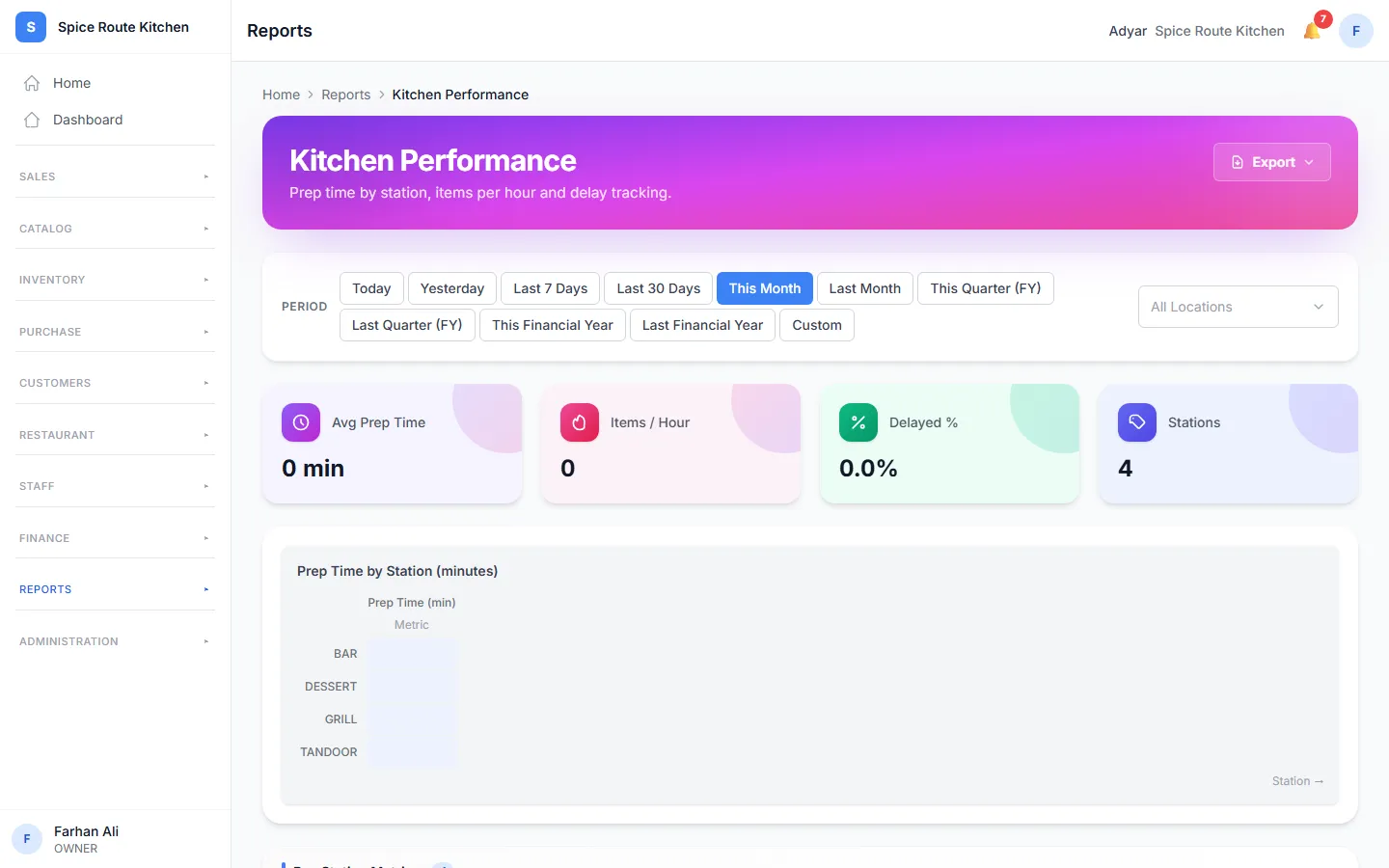Click the TANDOOR station label in chart
Viewport: 1389px width, 868px height.
tap(329, 752)
